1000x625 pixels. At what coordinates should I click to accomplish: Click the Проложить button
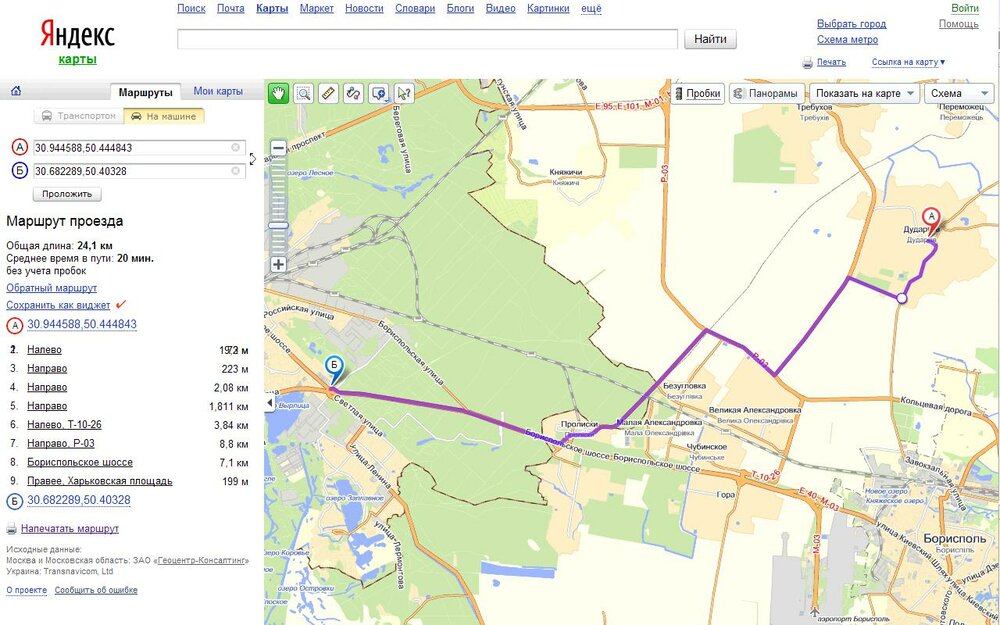pyautogui.click(x=67, y=194)
